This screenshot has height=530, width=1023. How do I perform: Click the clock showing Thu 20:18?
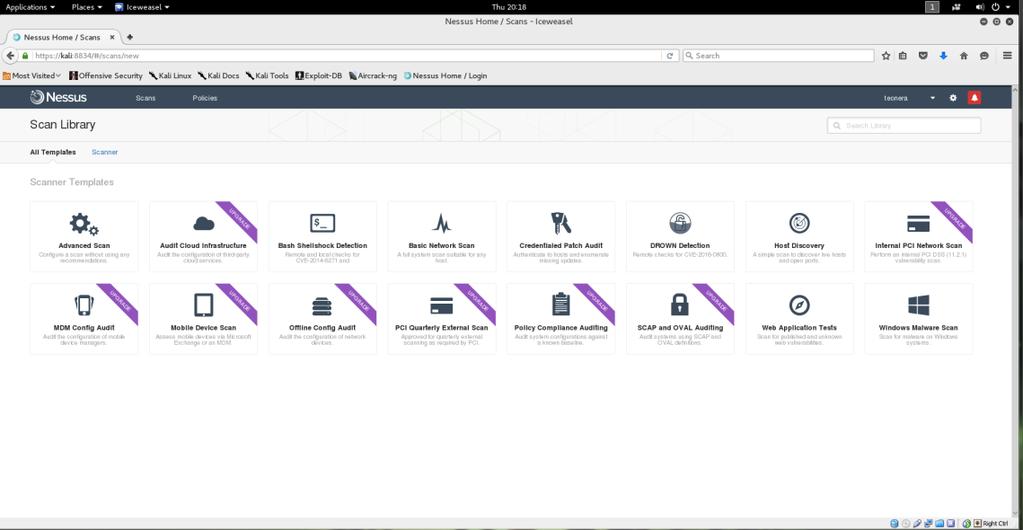509,7
